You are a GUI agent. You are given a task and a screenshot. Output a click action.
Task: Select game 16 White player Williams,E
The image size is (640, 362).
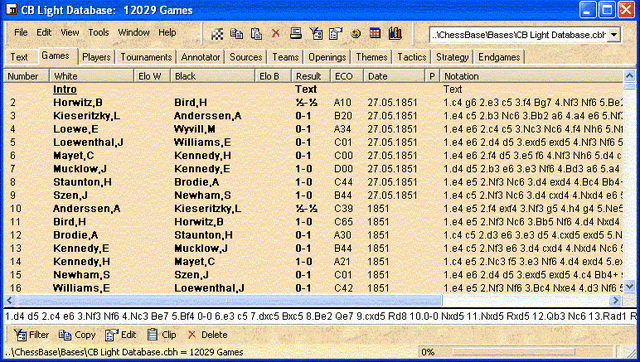82,288
